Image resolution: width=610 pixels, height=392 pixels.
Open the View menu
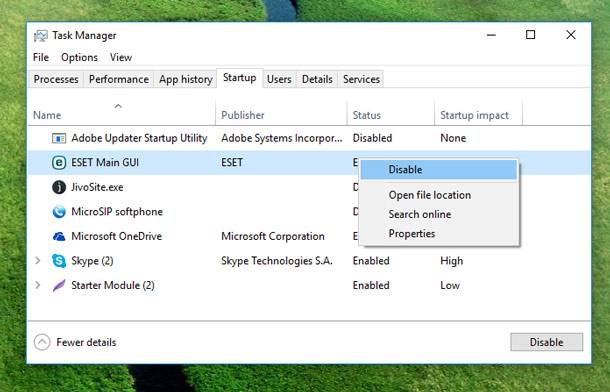click(121, 58)
